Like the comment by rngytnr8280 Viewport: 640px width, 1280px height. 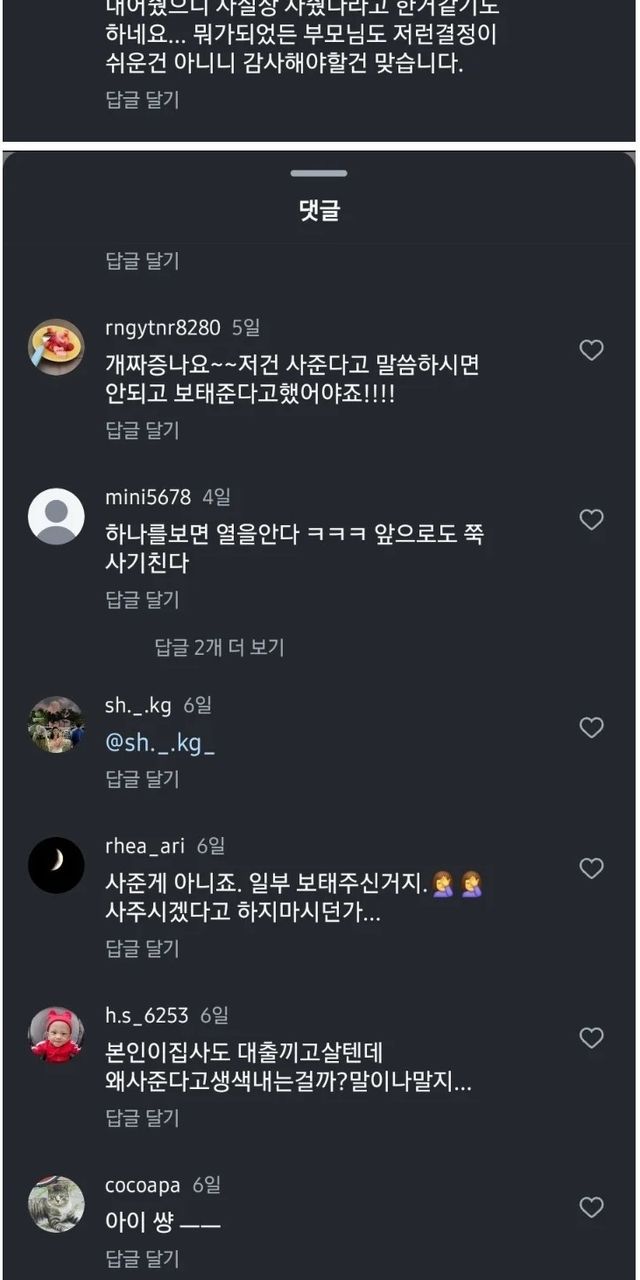coord(592,350)
